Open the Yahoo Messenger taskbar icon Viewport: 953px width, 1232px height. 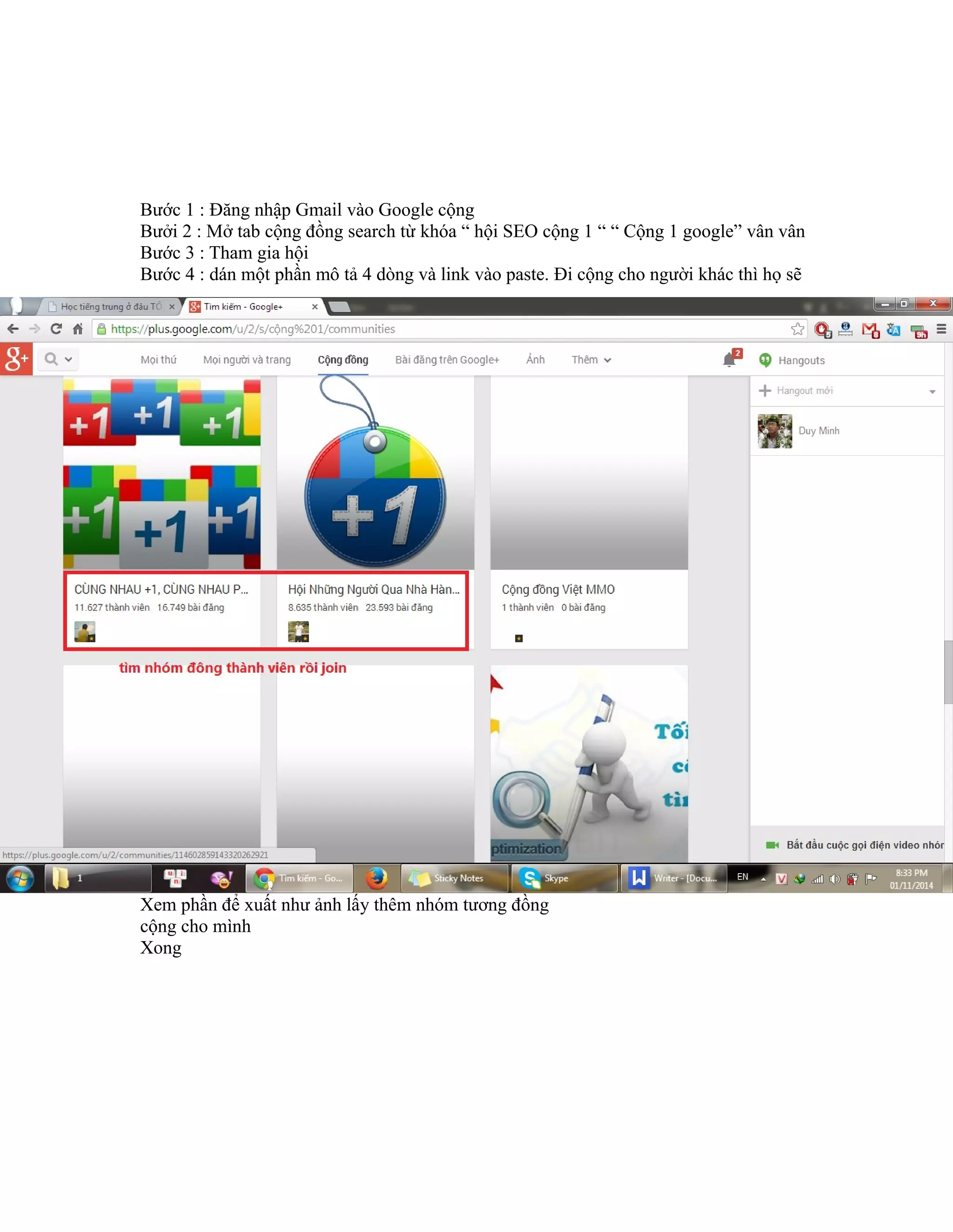[221, 878]
